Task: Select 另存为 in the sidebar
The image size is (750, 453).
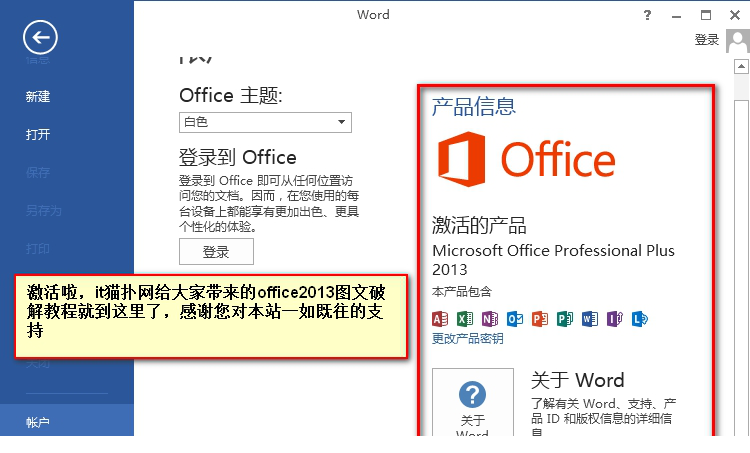Action: (x=44, y=210)
